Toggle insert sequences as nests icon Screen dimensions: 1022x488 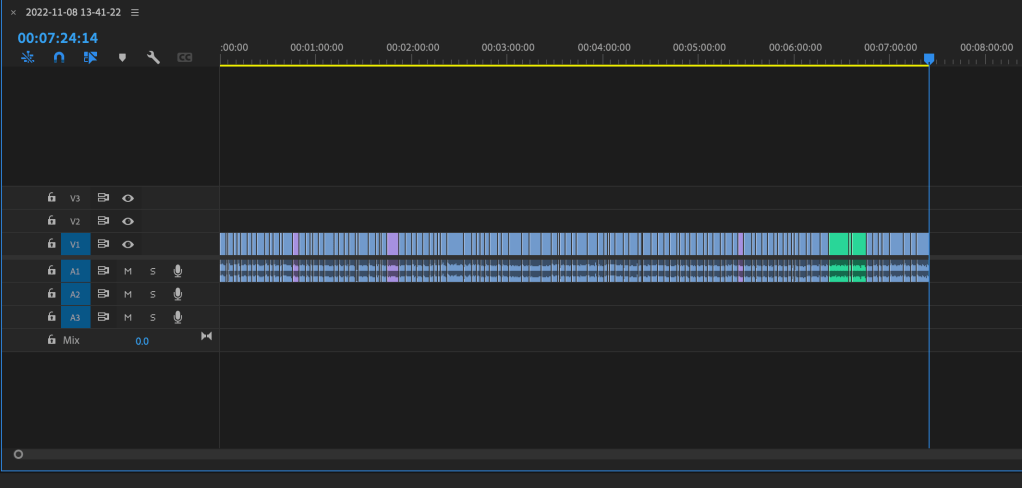tap(28, 58)
